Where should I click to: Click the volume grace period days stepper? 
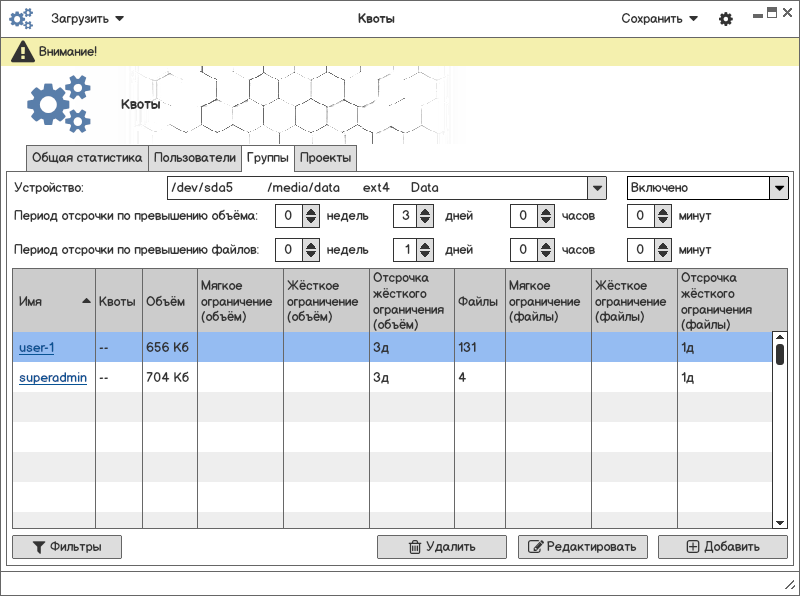click(425, 216)
